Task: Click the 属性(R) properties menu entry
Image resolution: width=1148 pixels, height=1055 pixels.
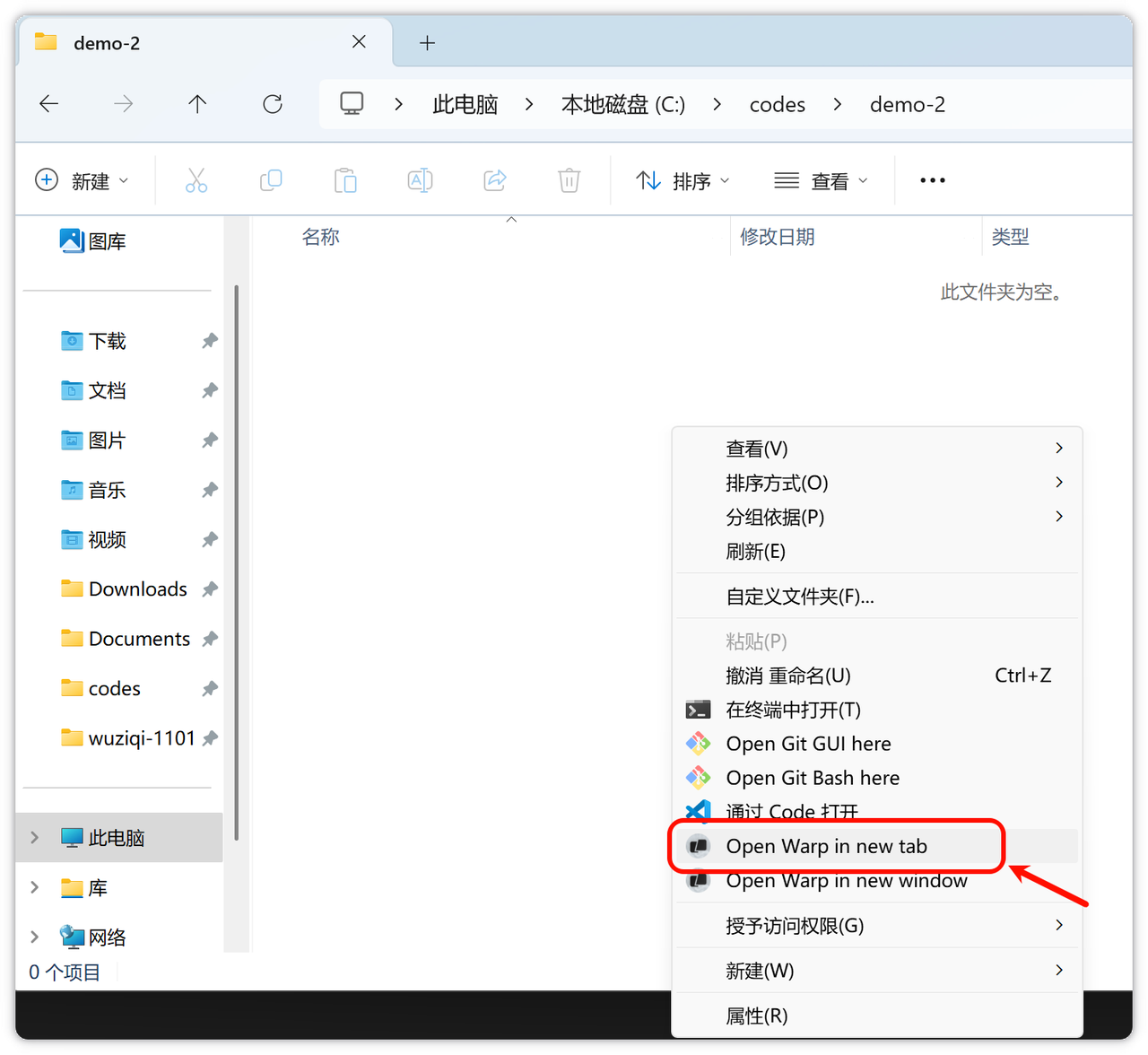Action: coord(756,1016)
